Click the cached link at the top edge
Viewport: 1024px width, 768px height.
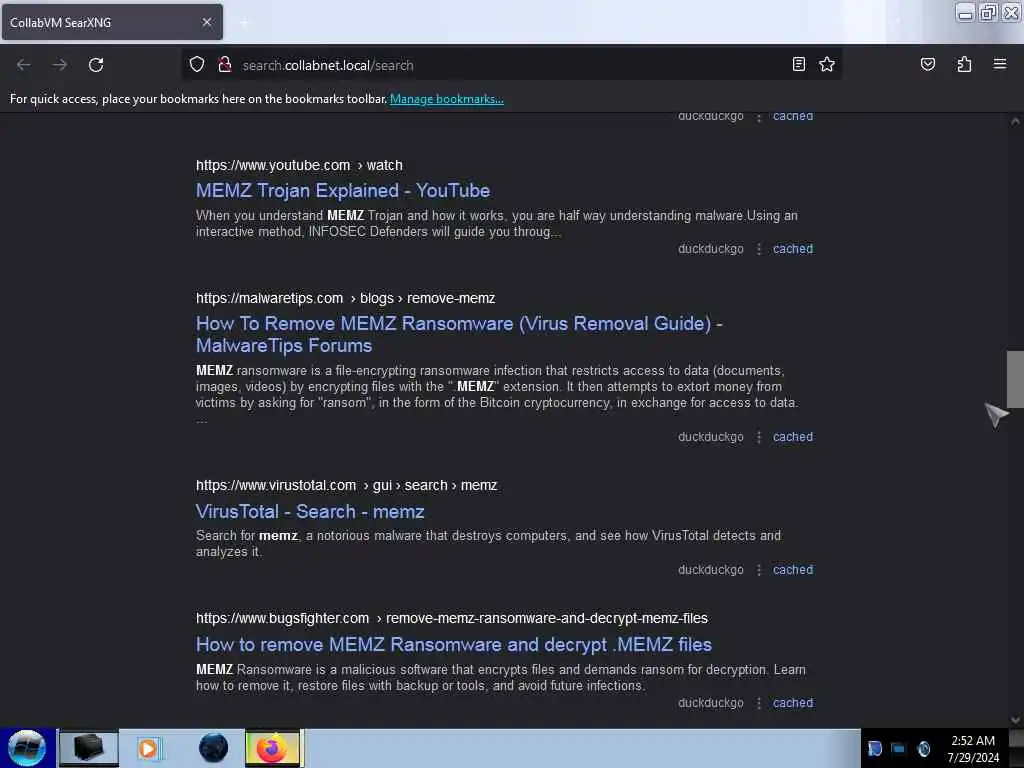pyautogui.click(x=793, y=117)
